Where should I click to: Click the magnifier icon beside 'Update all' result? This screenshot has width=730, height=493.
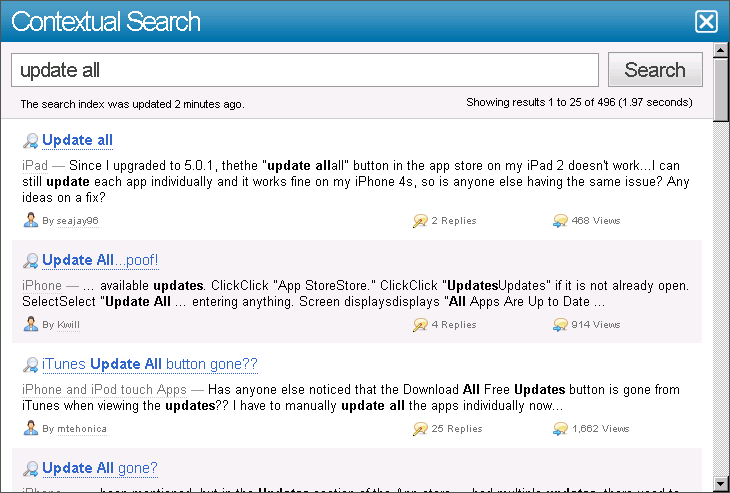31,141
